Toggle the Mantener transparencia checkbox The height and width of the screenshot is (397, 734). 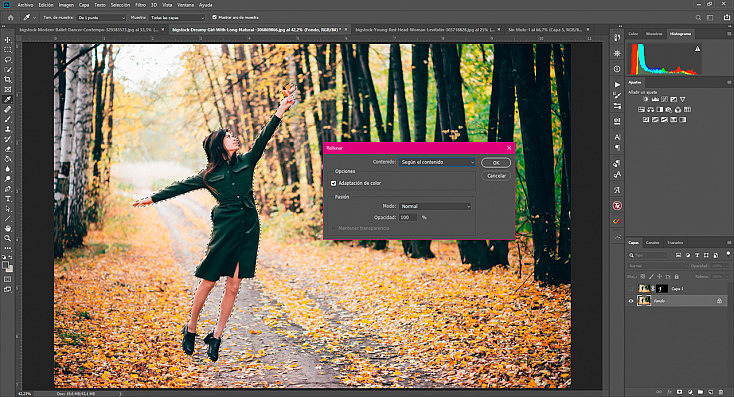[333, 228]
